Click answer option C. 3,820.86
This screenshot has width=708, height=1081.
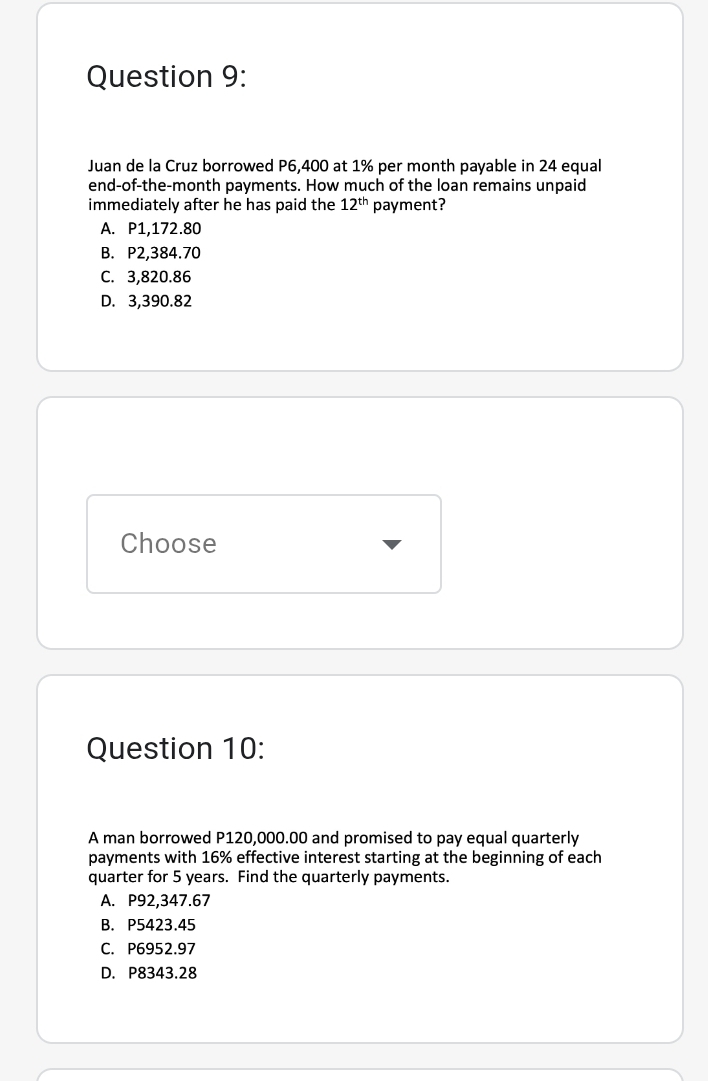146,276
